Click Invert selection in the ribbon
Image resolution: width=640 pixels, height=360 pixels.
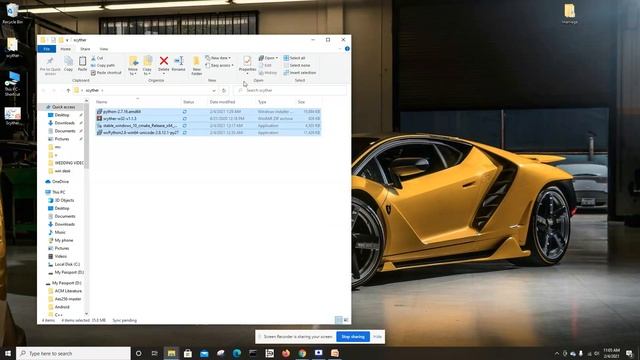coord(300,73)
